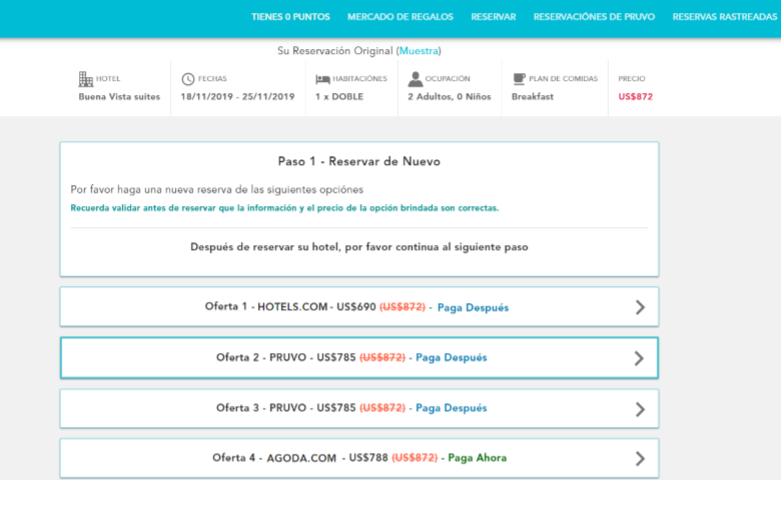Click the 2 Adultos, 0 Niños value
This screenshot has width=781, height=517.
449,97
